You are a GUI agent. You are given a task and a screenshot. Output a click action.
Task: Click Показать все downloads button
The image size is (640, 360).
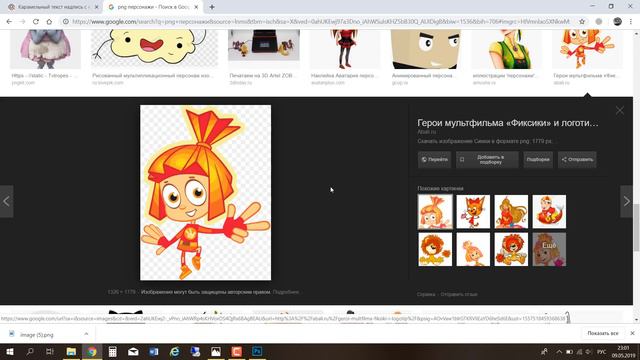602,333
